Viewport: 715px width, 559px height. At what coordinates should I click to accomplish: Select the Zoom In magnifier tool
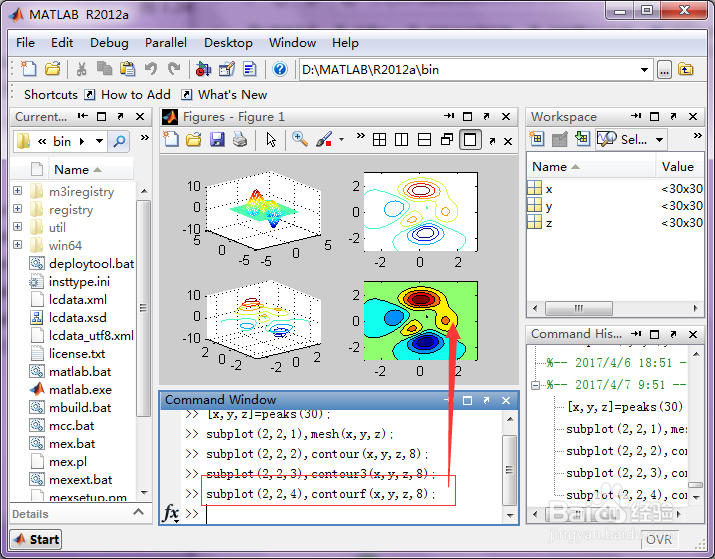coord(300,139)
